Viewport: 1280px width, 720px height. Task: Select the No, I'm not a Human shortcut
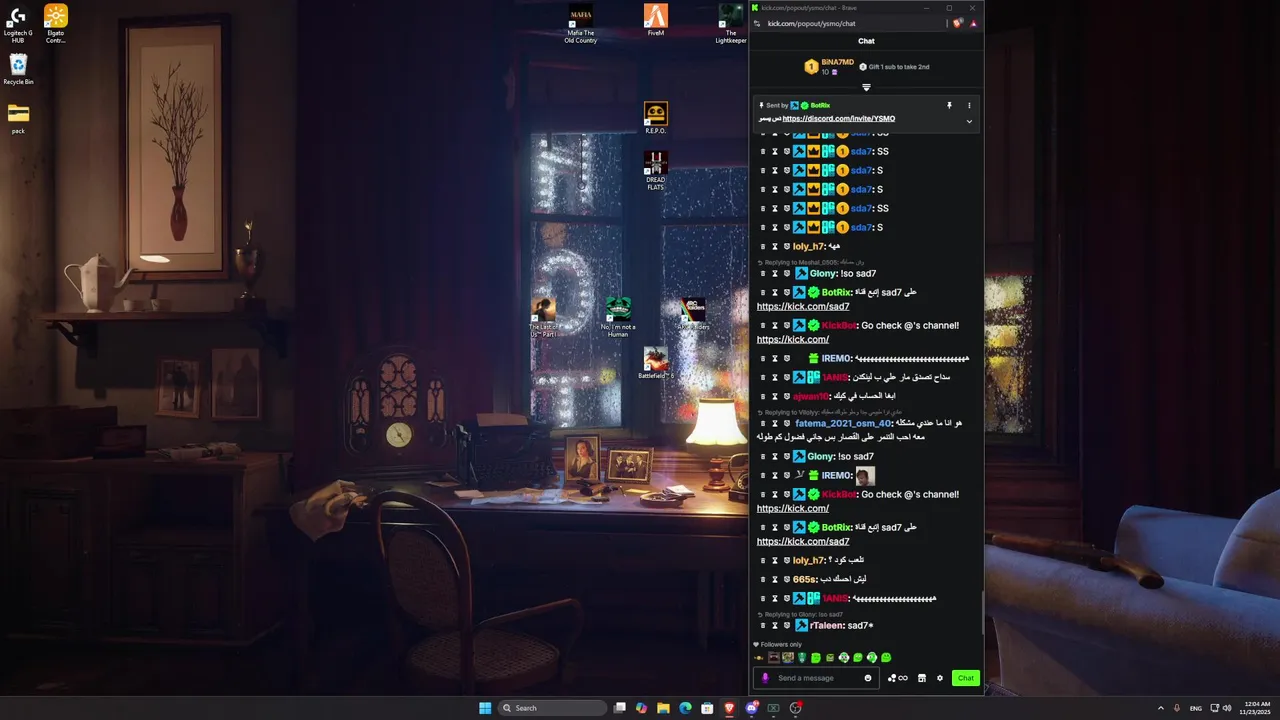[x=618, y=318]
